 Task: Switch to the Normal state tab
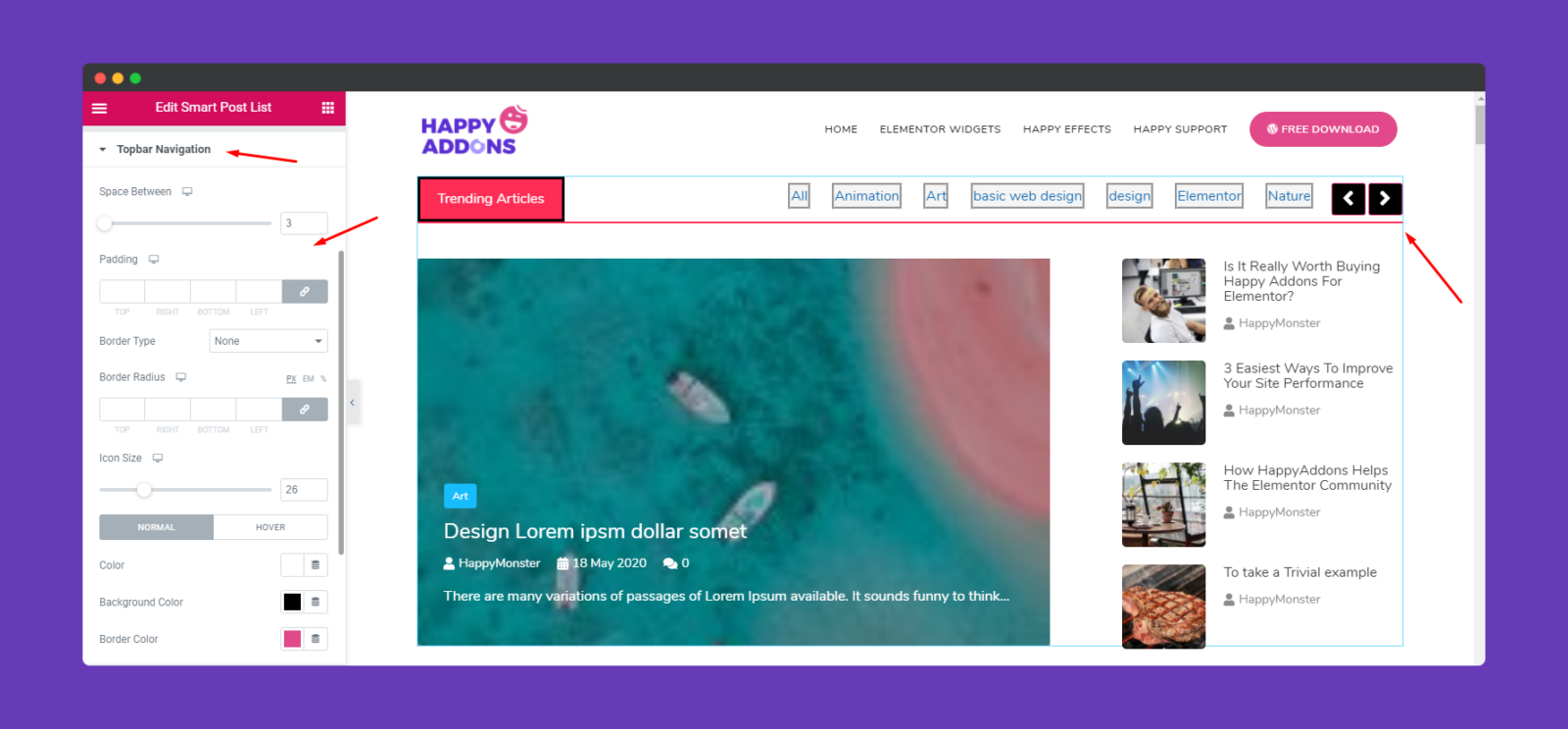click(156, 527)
